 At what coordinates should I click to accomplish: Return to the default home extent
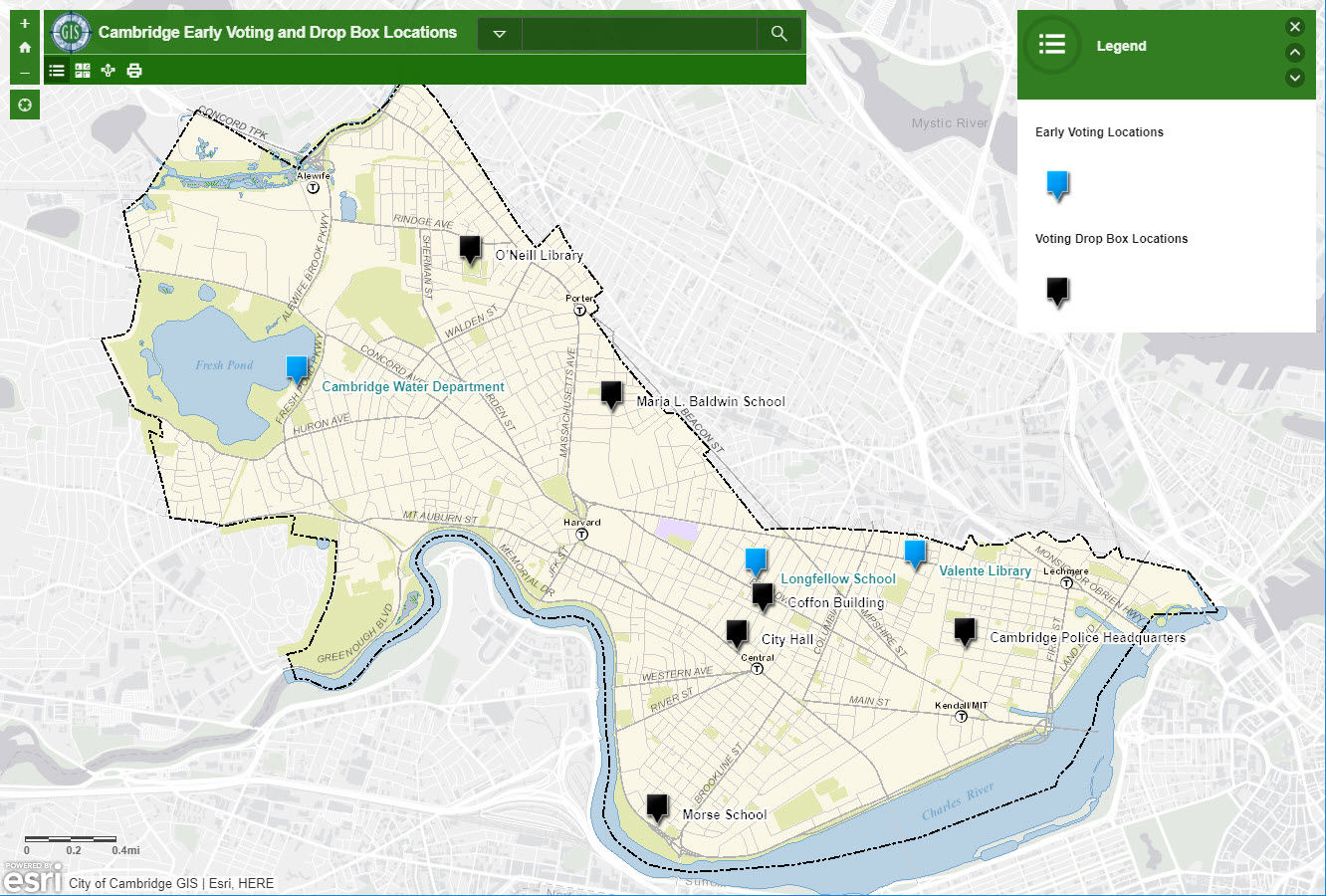point(25,47)
